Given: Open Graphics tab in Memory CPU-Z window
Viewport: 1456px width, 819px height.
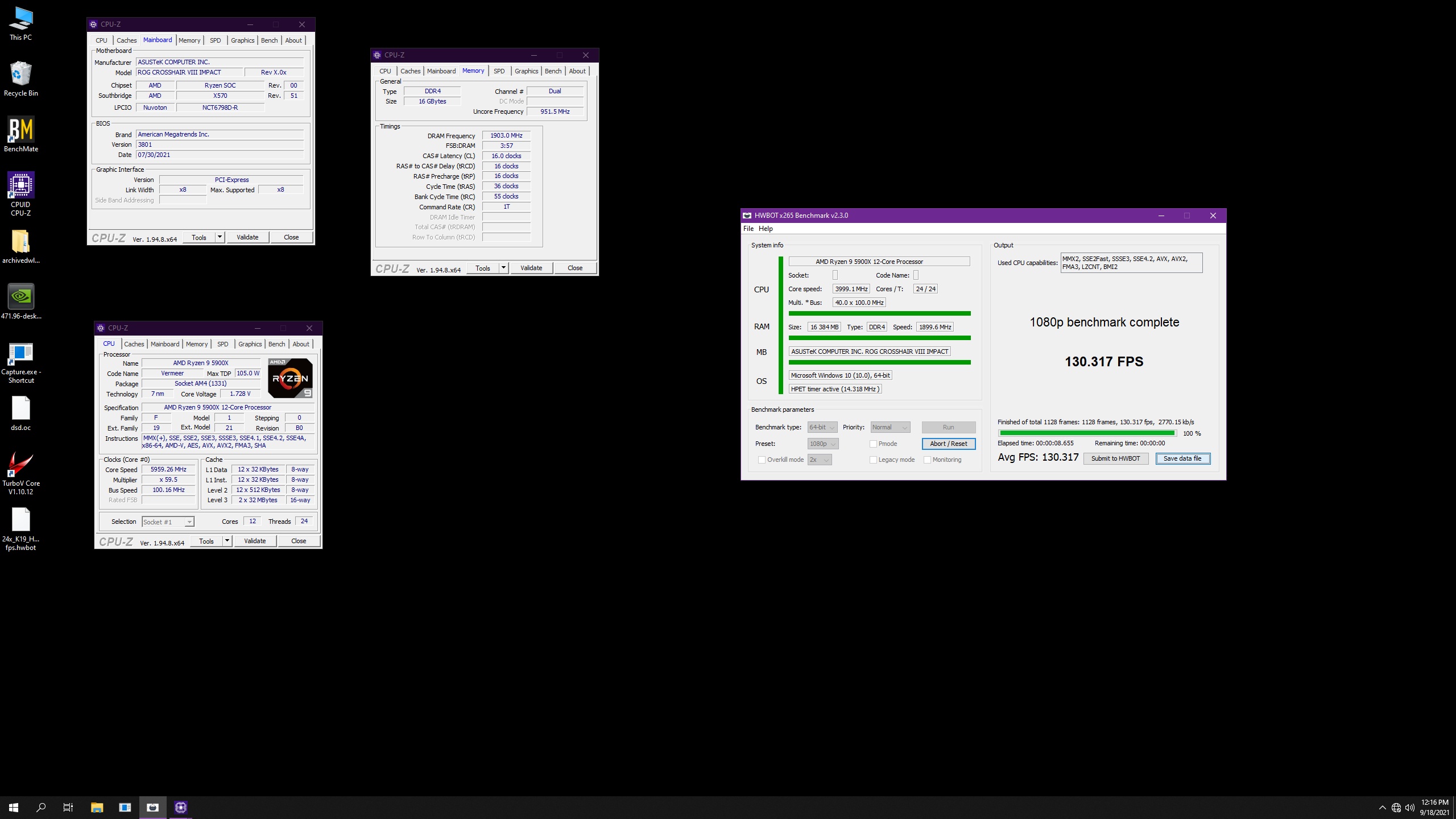Looking at the screenshot, I should (526, 71).
